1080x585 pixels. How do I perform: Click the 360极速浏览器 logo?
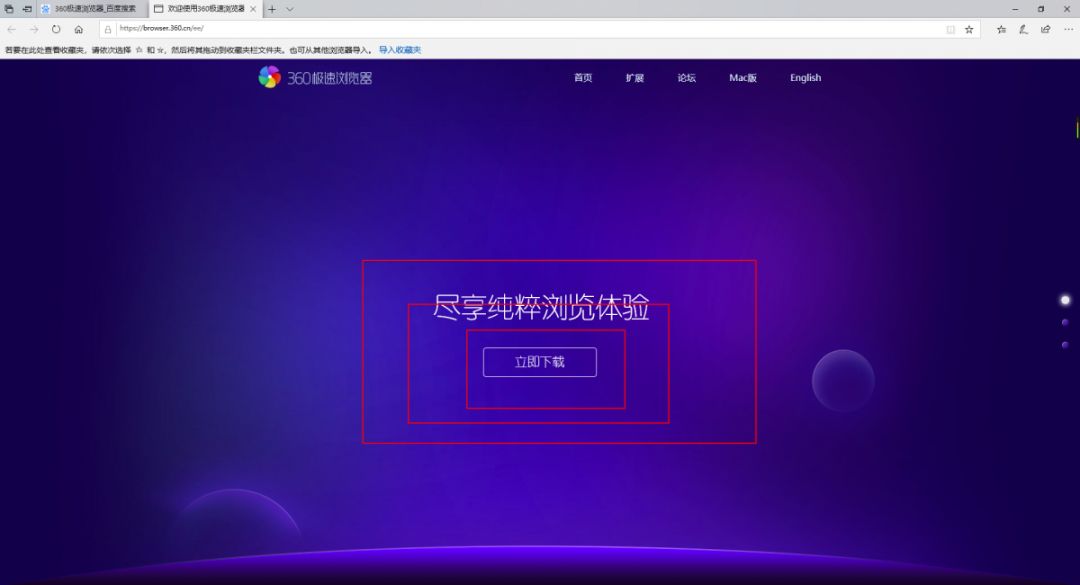tap(315, 77)
